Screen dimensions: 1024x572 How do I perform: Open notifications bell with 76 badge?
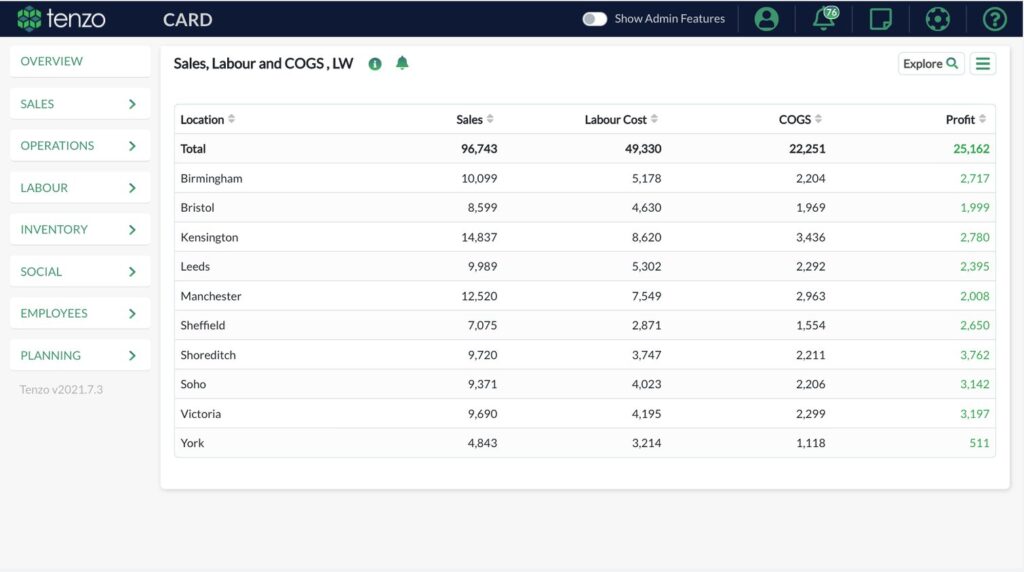[824, 18]
